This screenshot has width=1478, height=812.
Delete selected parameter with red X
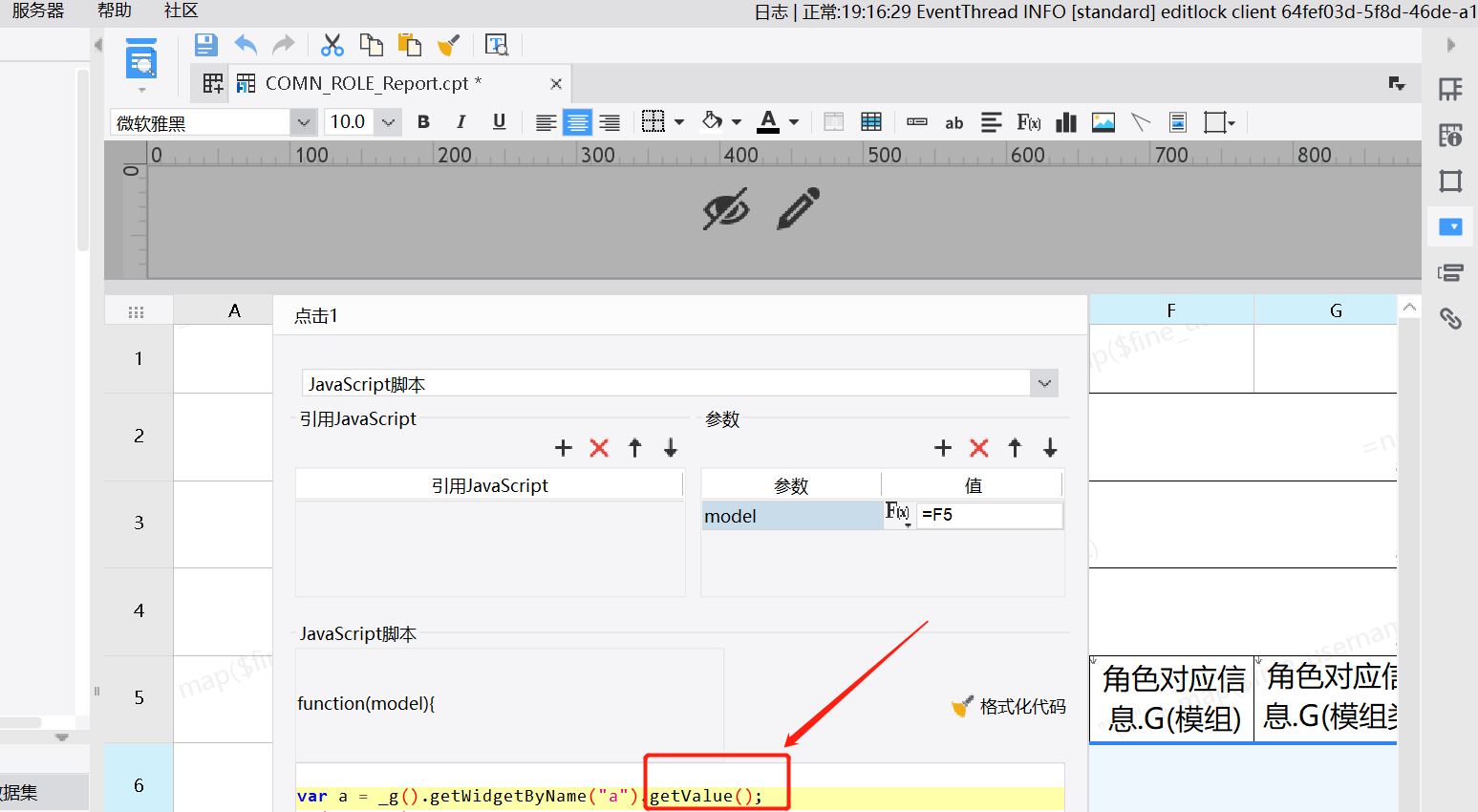coord(979,448)
